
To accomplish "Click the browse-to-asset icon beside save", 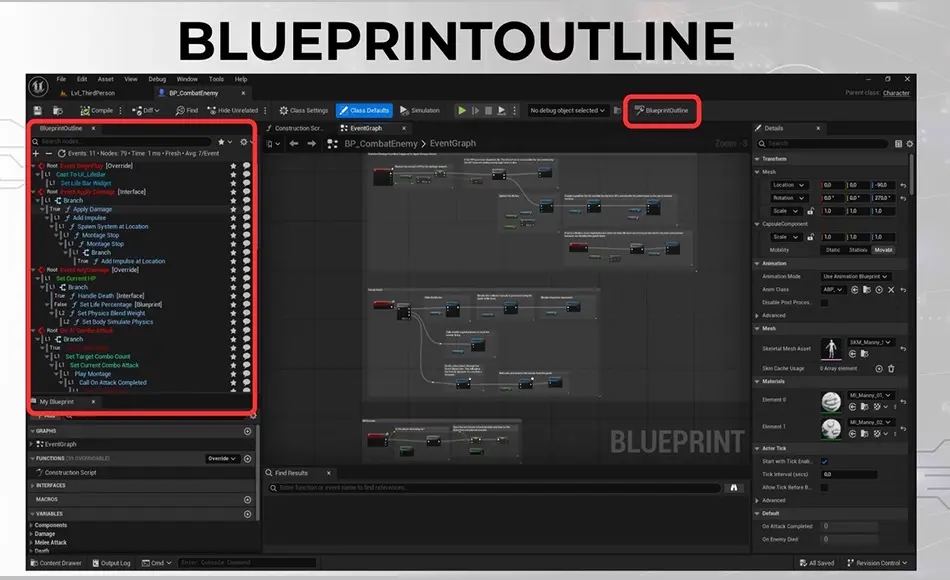I will point(58,110).
